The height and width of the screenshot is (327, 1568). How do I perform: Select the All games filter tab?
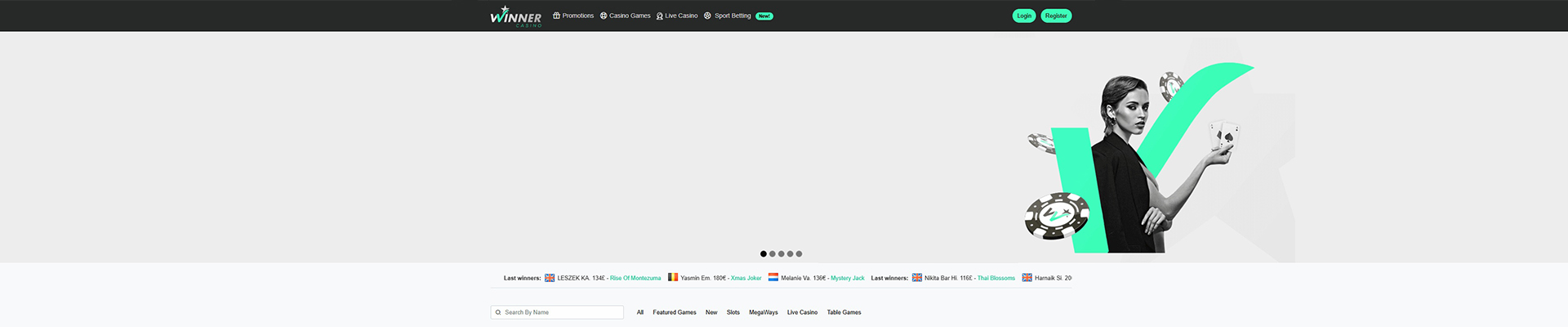[640, 312]
